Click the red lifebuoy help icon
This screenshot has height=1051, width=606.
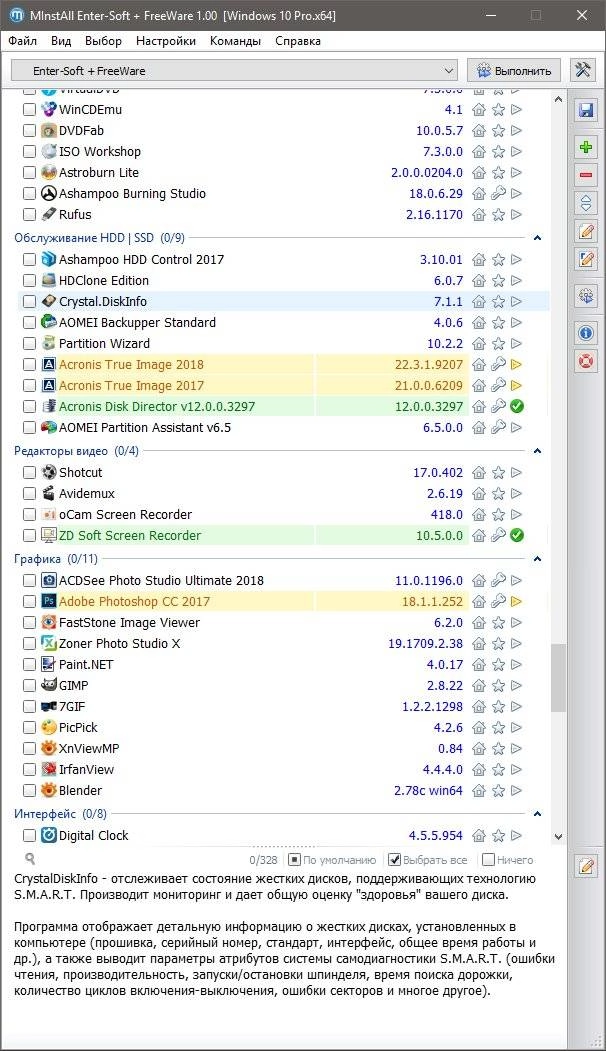[586, 361]
